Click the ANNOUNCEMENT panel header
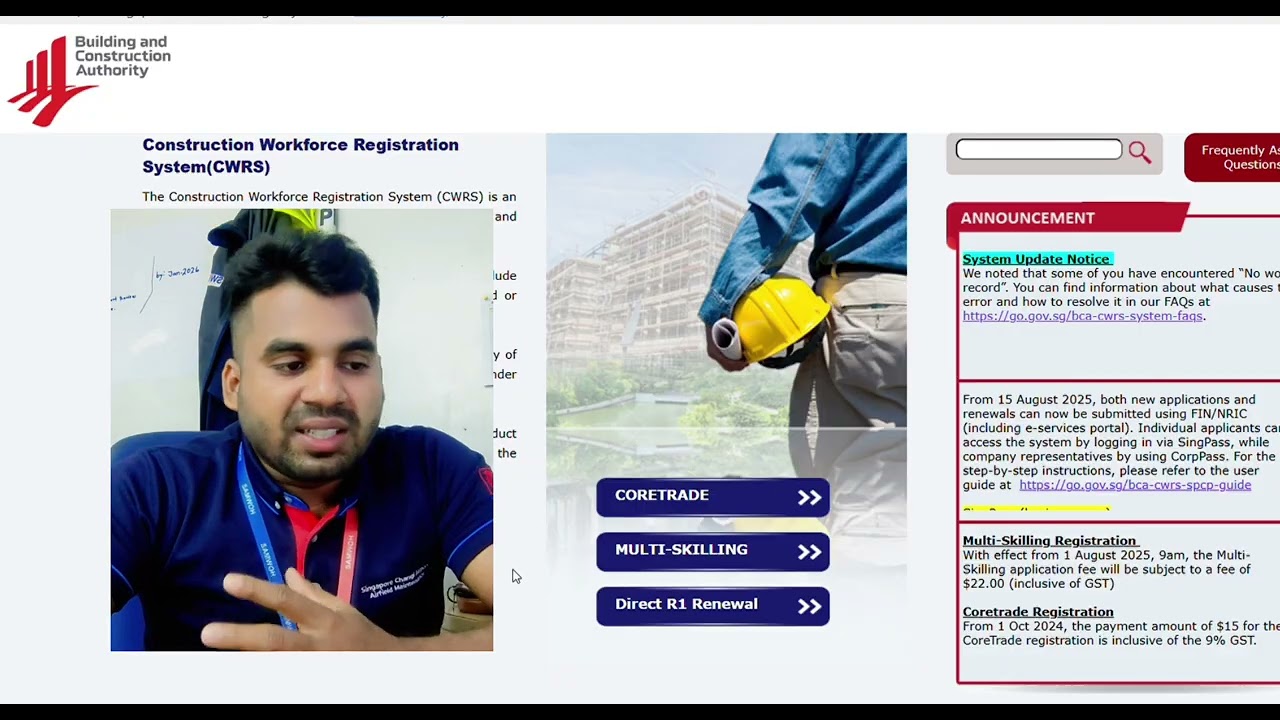This screenshot has width=1280, height=720. pyautogui.click(x=1066, y=218)
